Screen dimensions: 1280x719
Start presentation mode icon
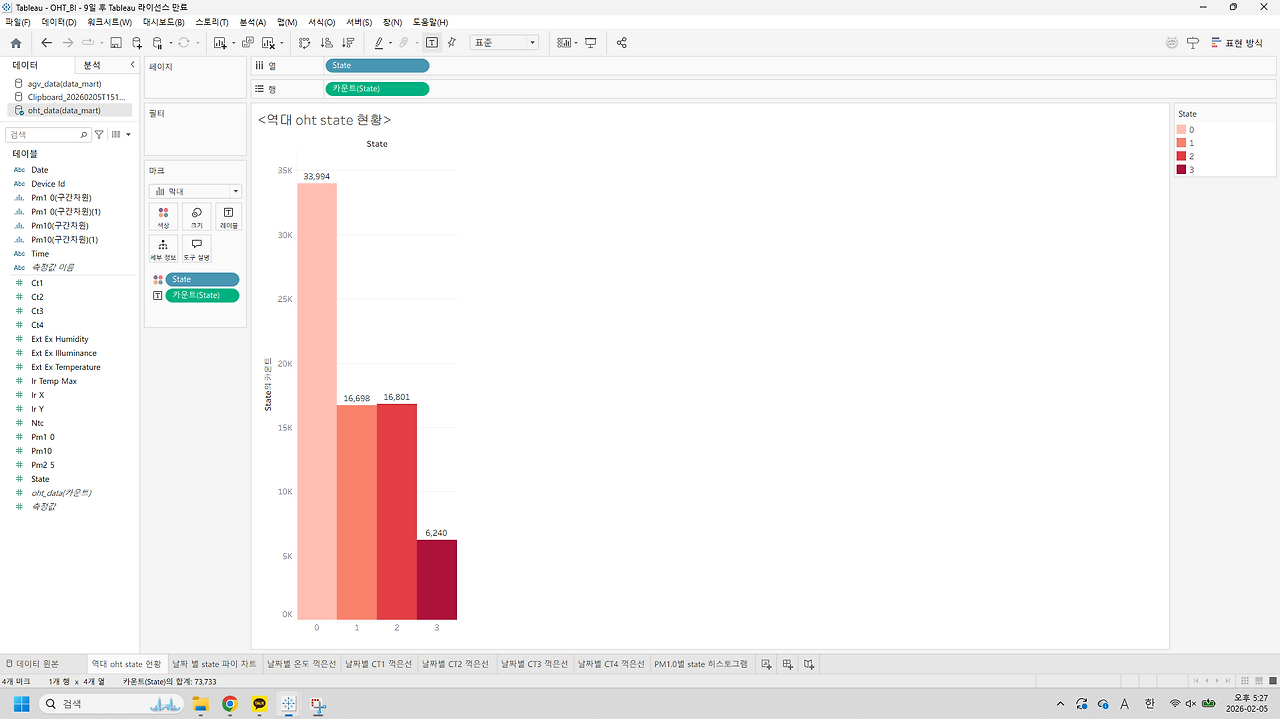tap(591, 43)
